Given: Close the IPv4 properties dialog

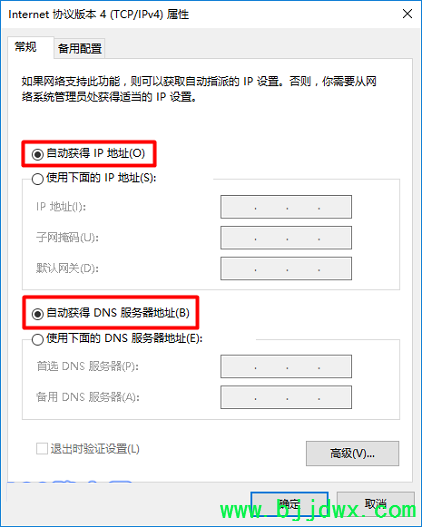Looking at the screenshot, I should [x=407, y=14].
